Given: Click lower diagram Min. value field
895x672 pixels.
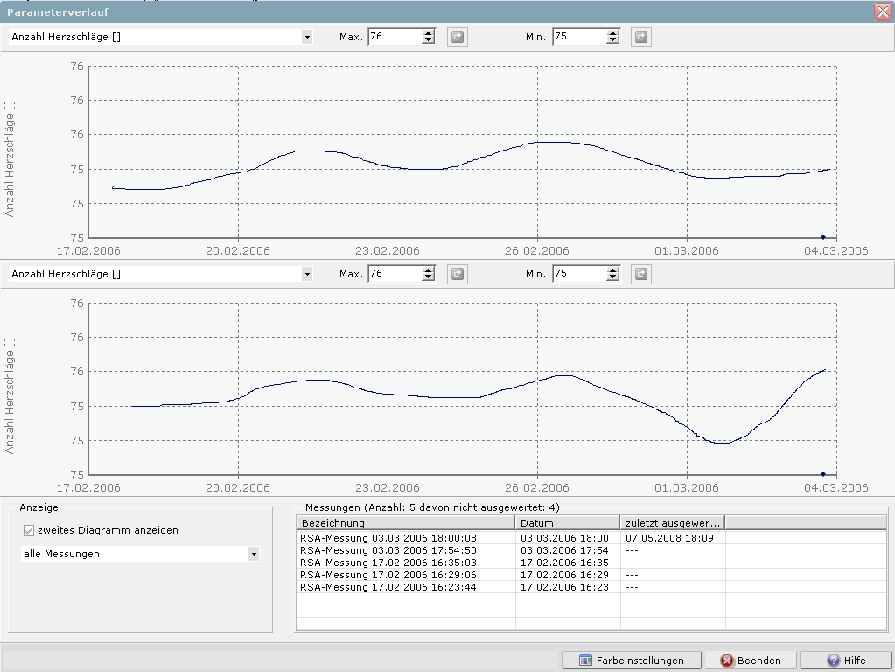Looking at the screenshot, I should pos(578,274).
